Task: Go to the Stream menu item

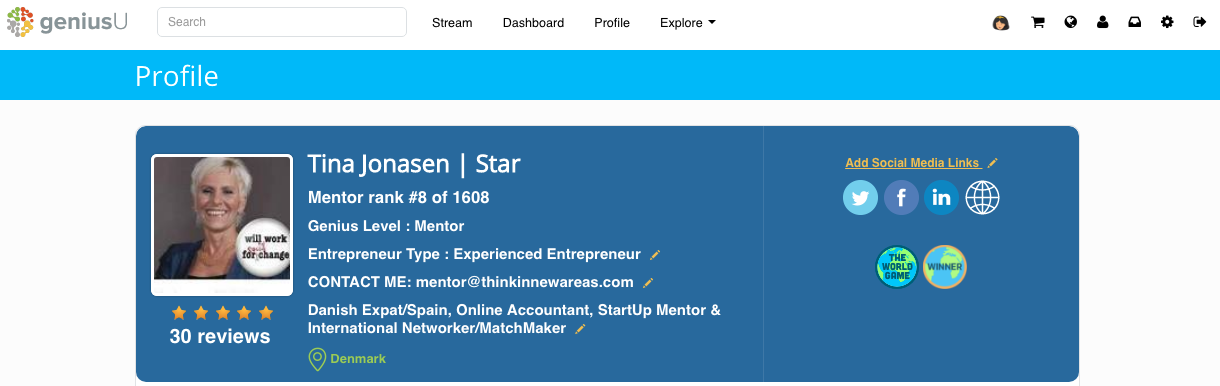Action: tap(452, 23)
